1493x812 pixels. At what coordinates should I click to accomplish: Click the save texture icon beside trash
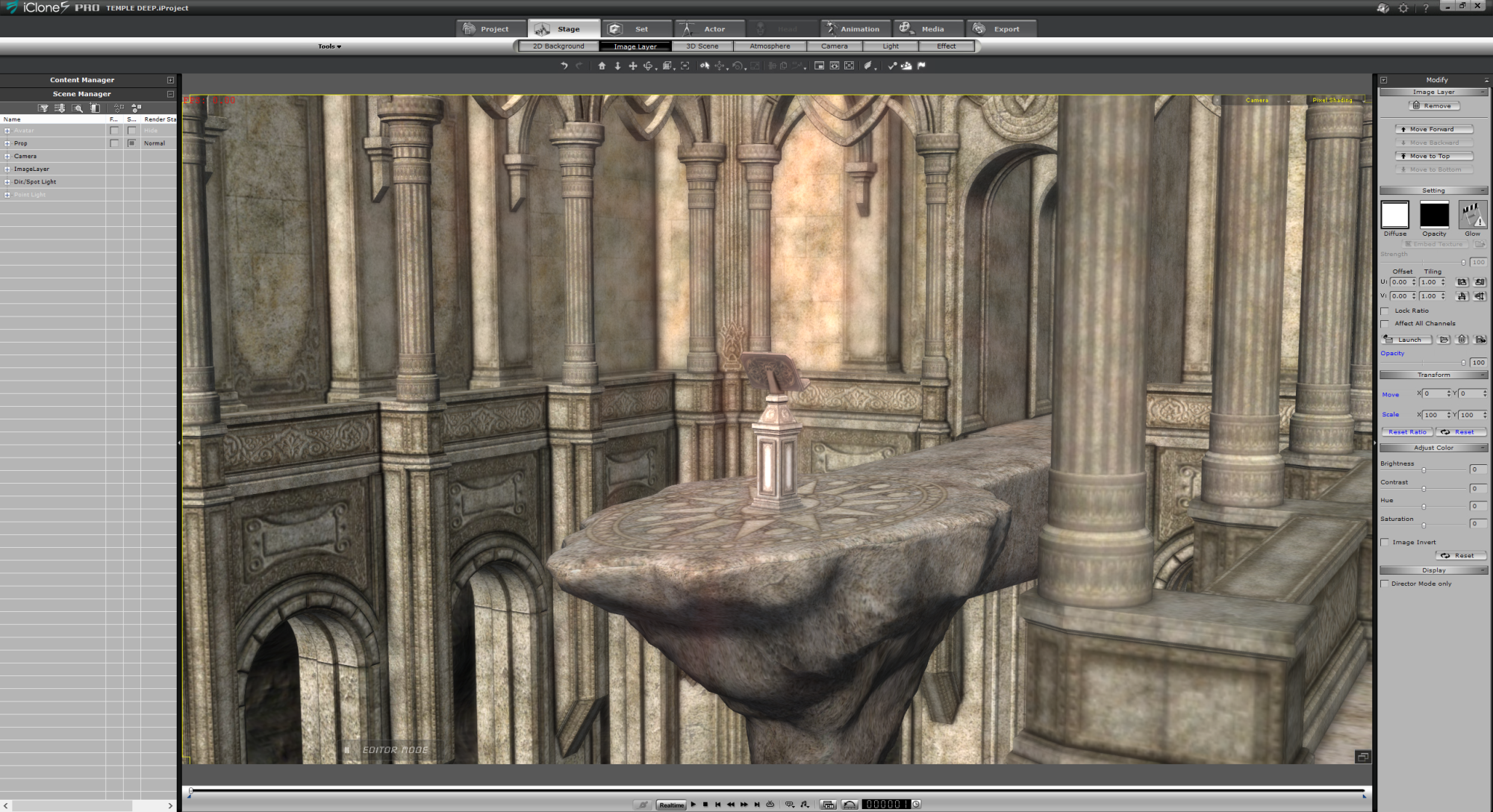click(x=1480, y=340)
